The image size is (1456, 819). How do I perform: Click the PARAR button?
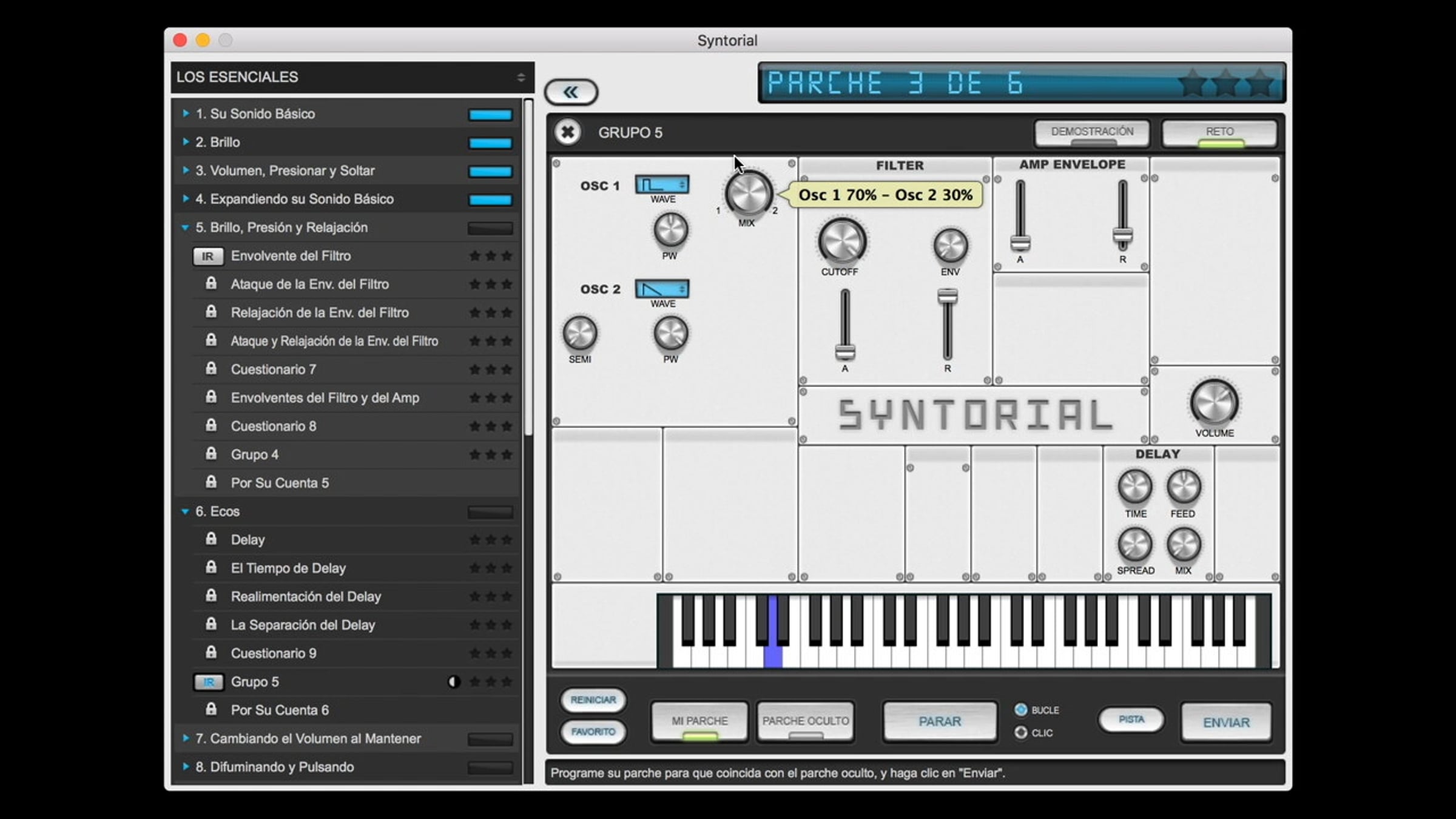[939, 721]
